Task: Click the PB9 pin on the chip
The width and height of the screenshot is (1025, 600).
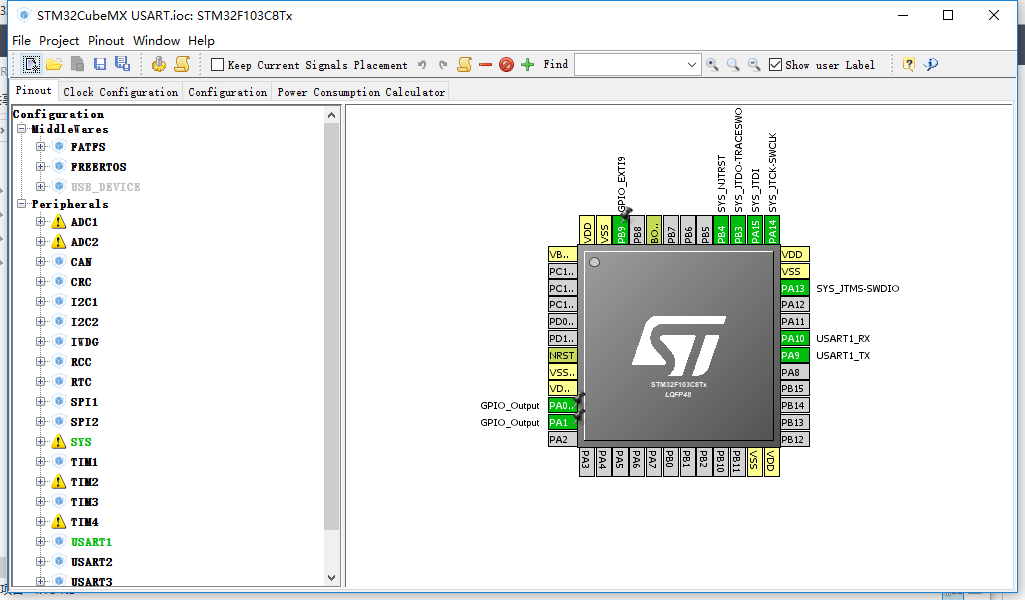Action: tap(621, 231)
